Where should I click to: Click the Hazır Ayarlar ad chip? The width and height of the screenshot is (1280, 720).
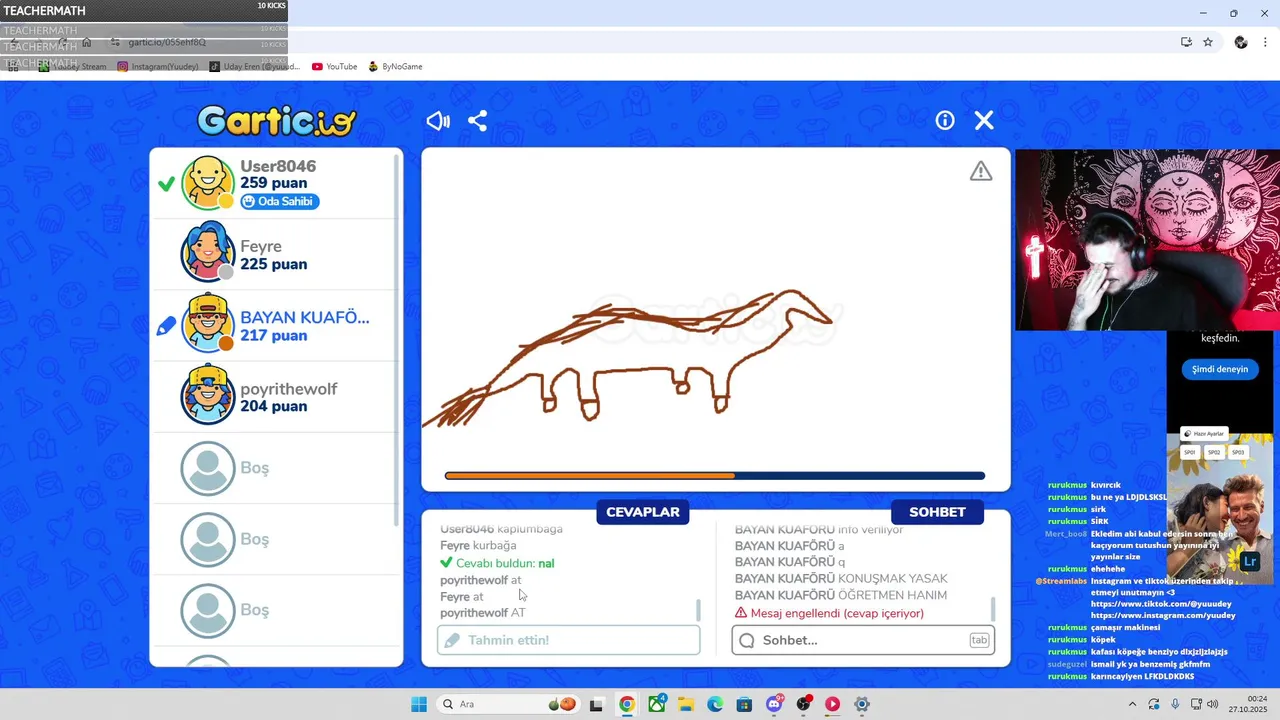point(1204,433)
